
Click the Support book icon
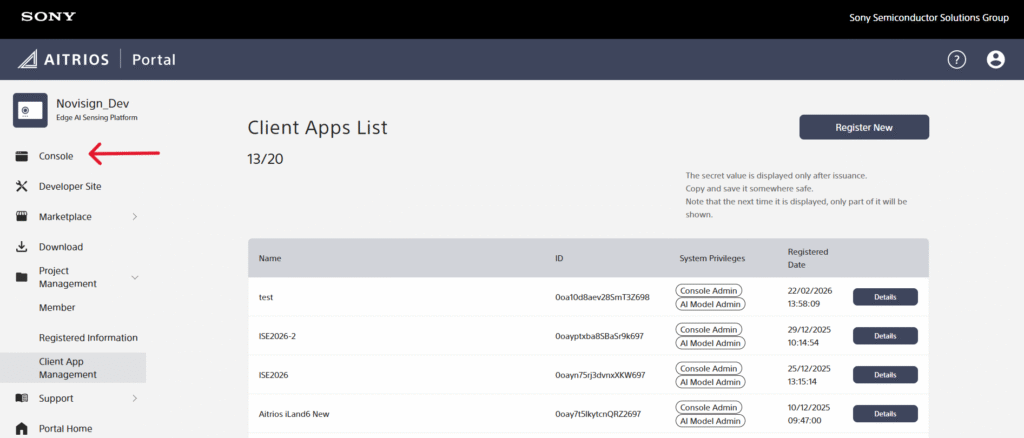tap(22, 398)
